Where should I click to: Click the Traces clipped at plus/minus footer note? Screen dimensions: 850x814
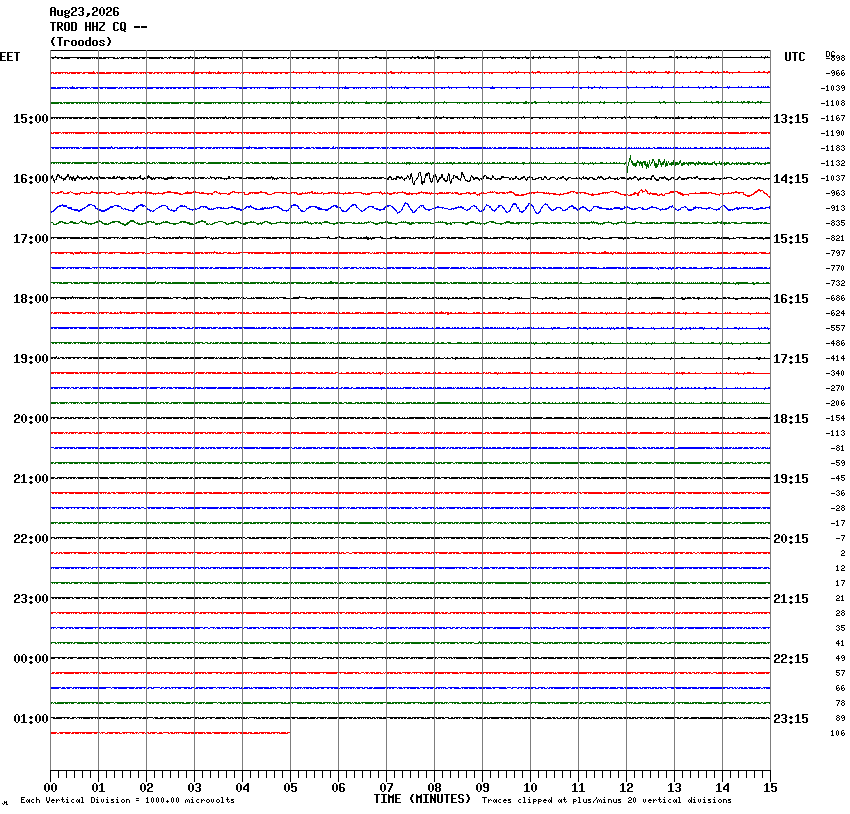(x=607, y=800)
